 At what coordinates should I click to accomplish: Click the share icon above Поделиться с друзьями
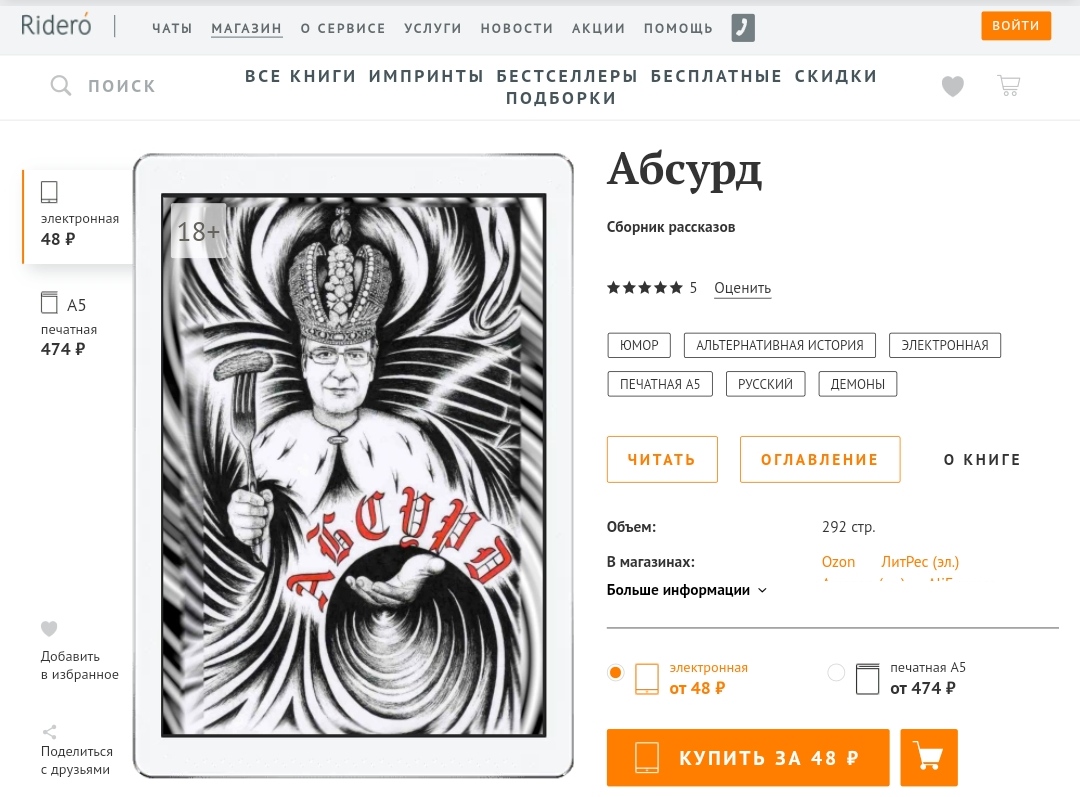point(49,732)
